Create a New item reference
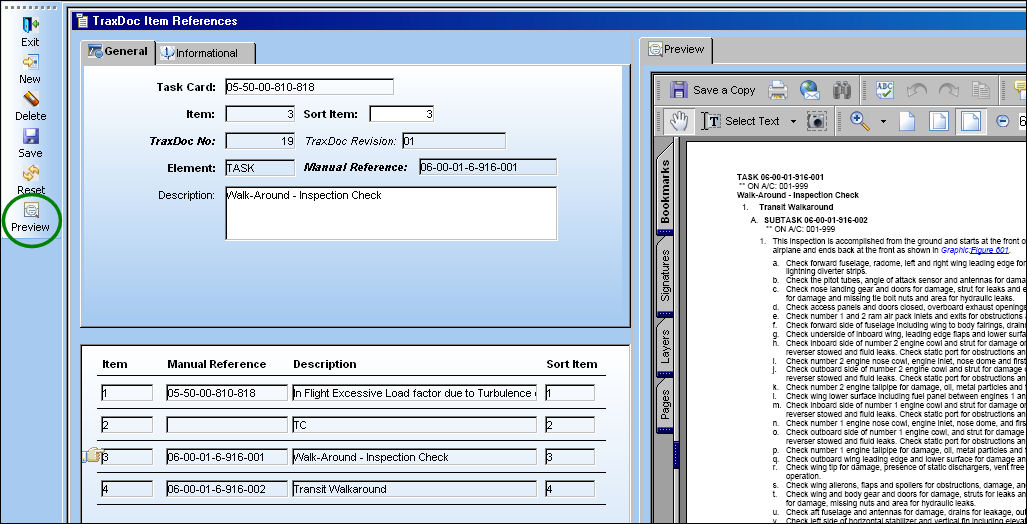 (x=30, y=62)
